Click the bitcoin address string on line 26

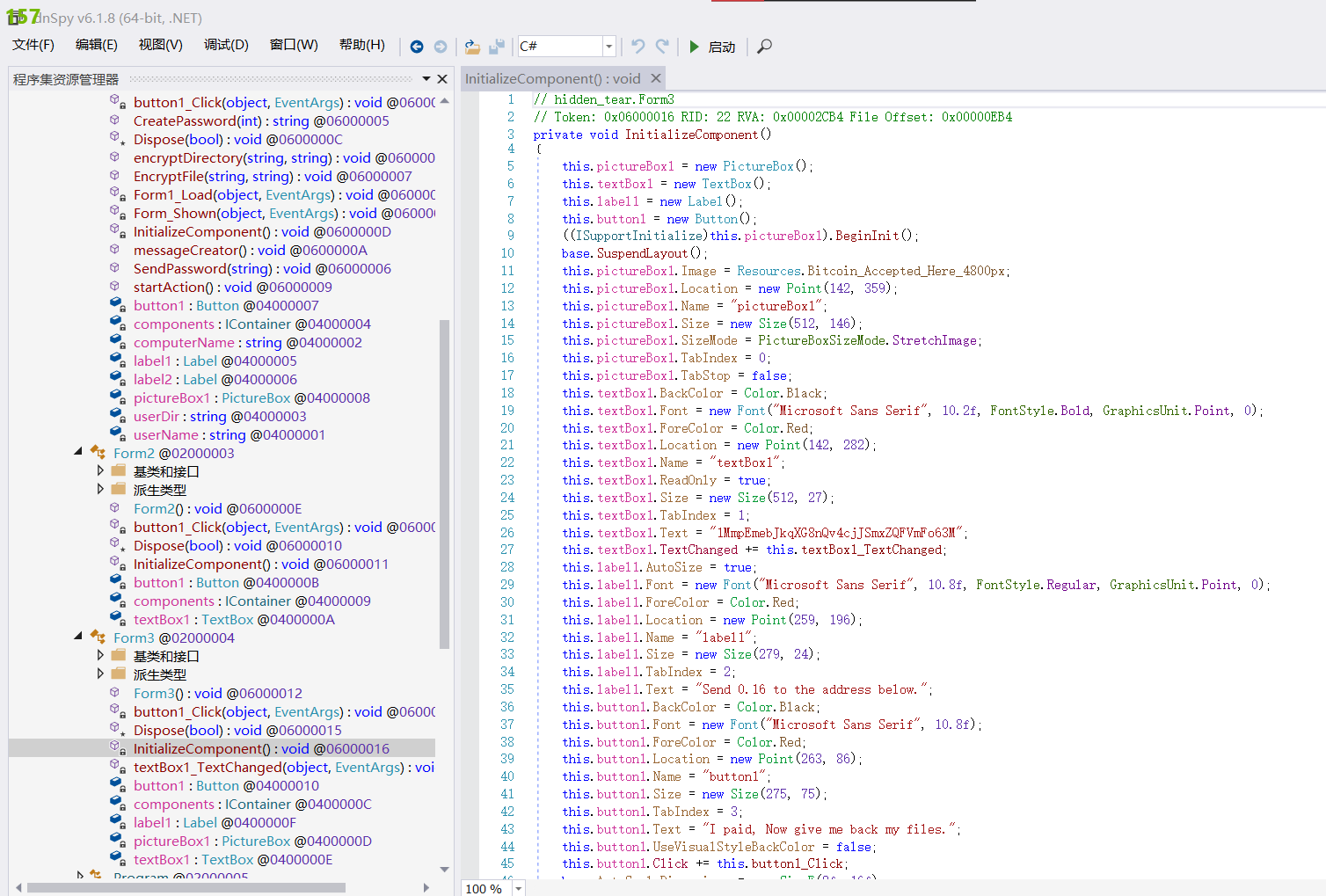pos(838,533)
